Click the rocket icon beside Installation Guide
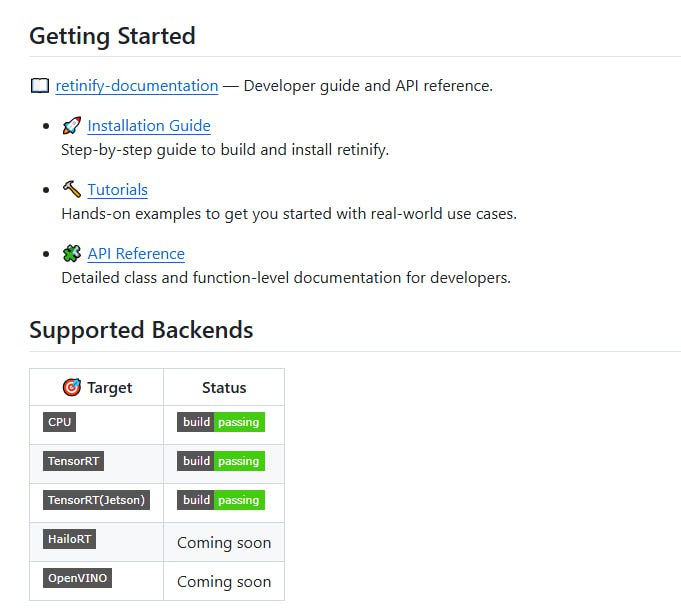 (71, 126)
